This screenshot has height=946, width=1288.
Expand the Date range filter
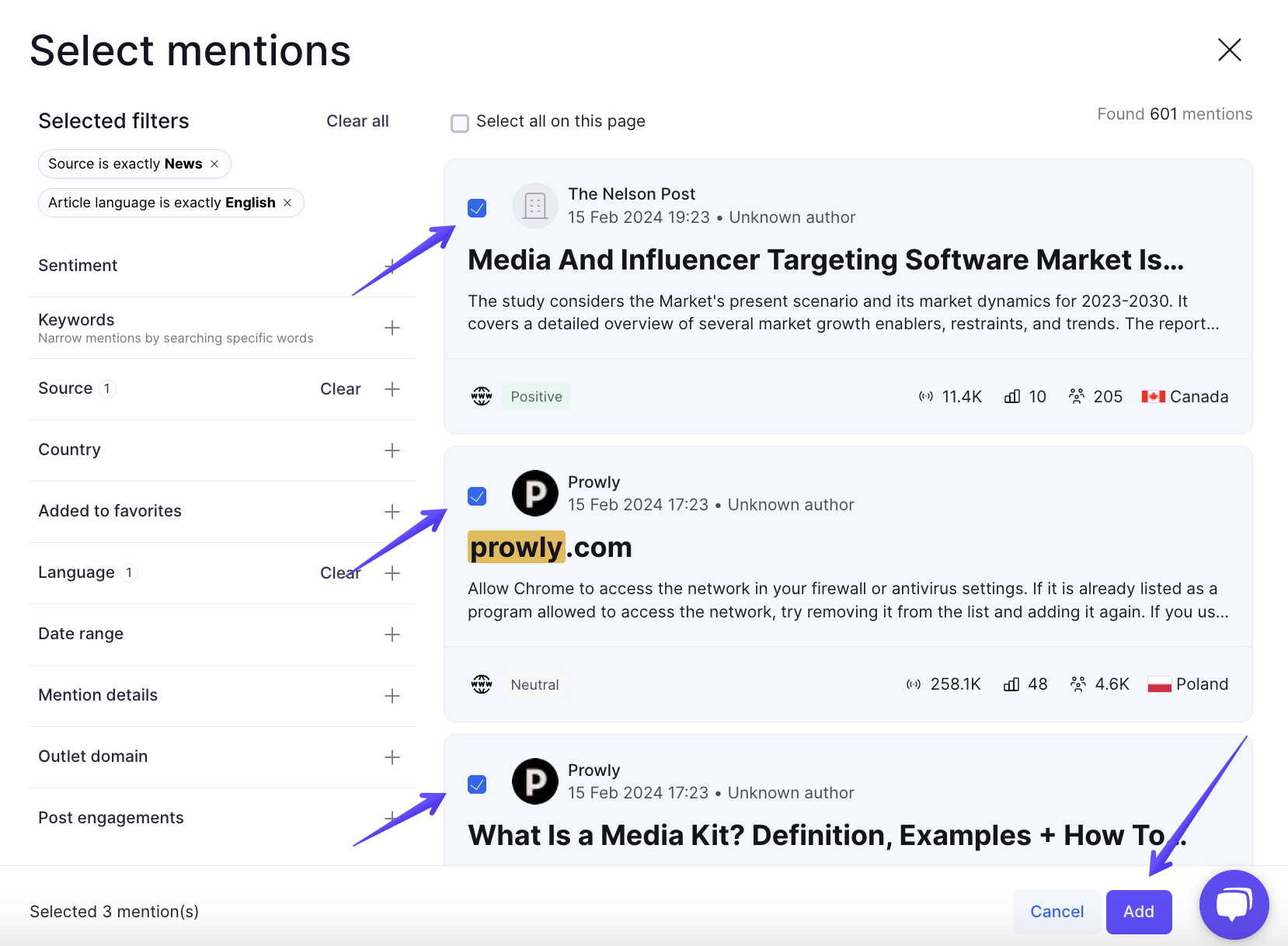coord(392,635)
